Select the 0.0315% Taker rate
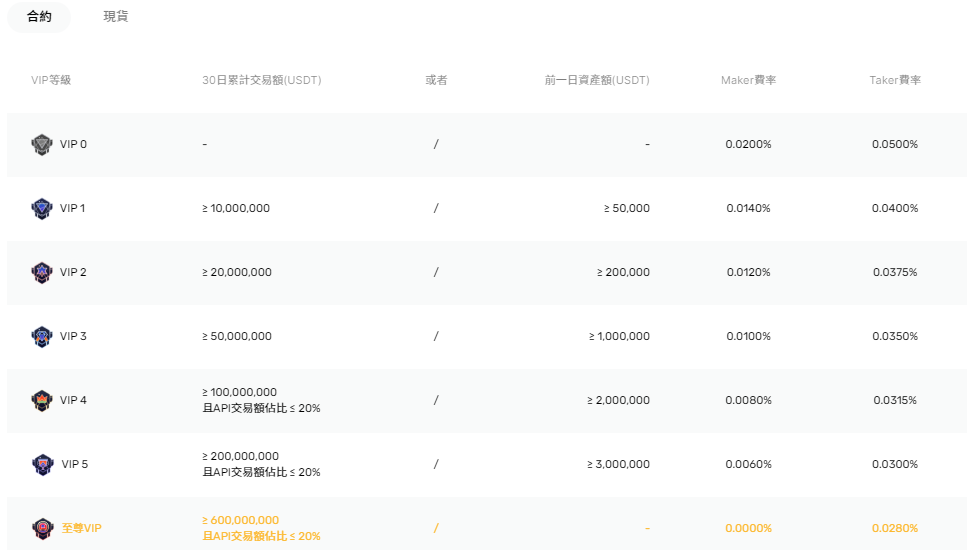This screenshot has height=550, width=971. coord(895,400)
